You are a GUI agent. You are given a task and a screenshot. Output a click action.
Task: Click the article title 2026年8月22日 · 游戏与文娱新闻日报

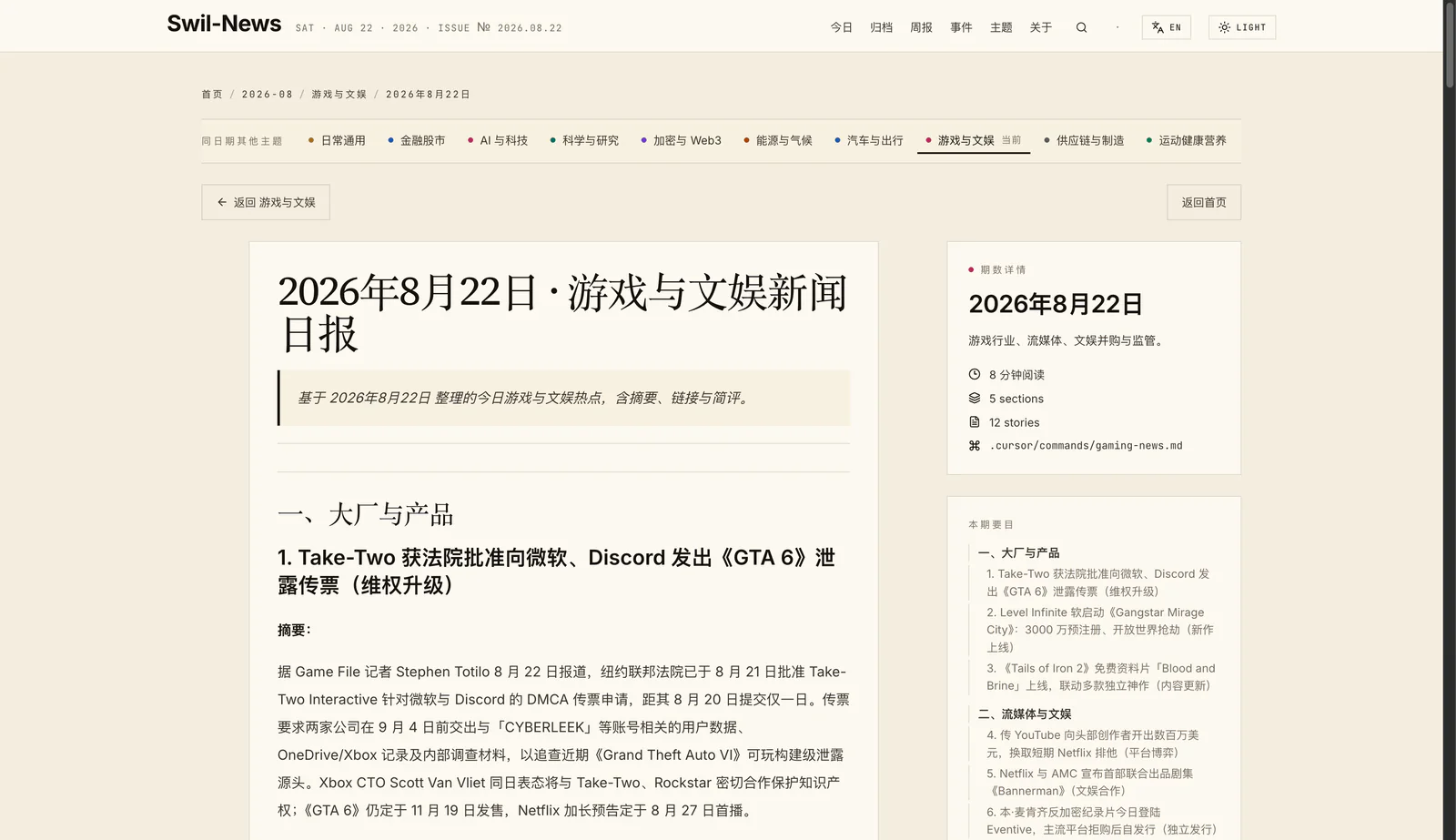pos(562,312)
